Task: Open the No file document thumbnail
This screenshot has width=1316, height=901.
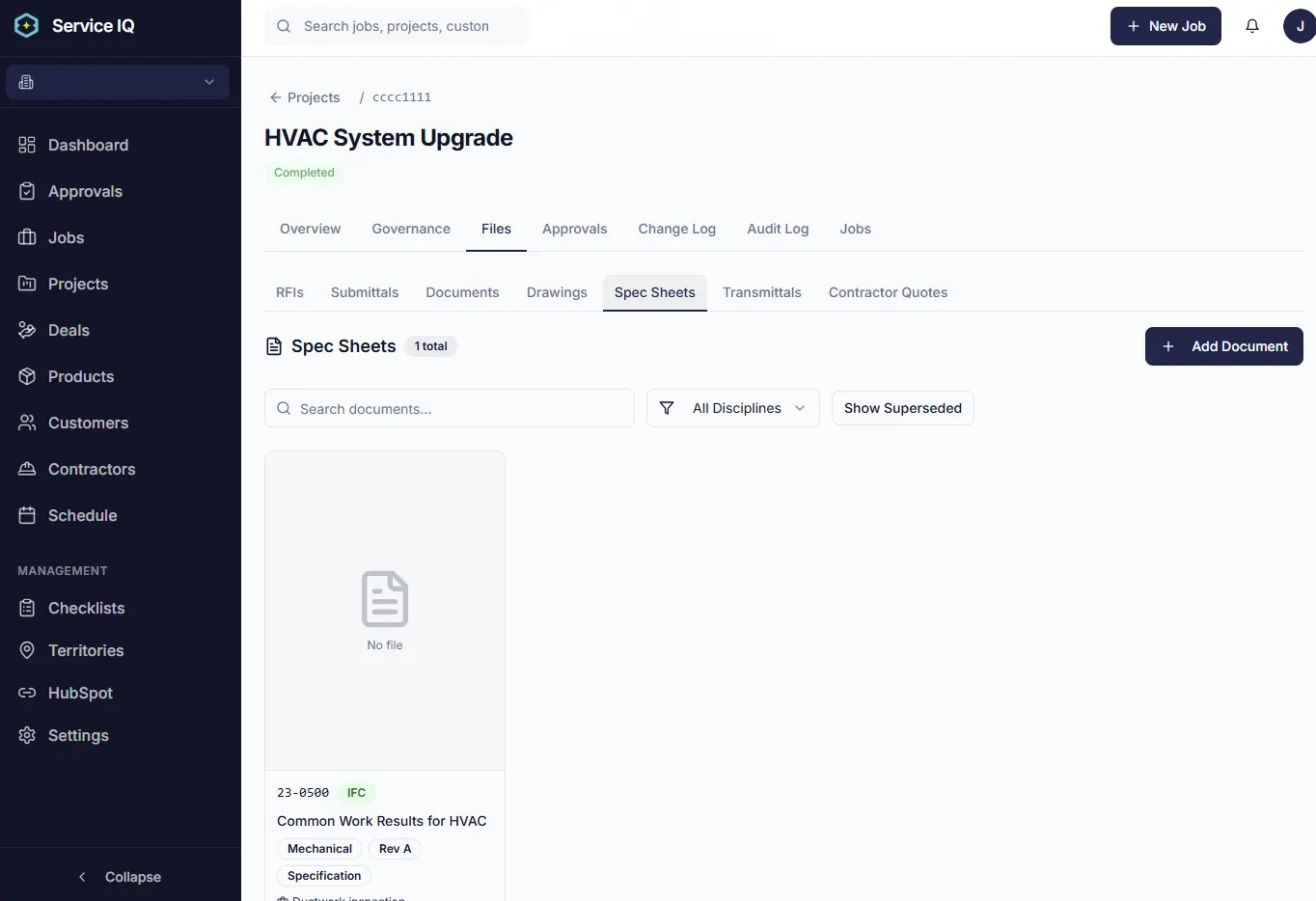Action: (385, 611)
